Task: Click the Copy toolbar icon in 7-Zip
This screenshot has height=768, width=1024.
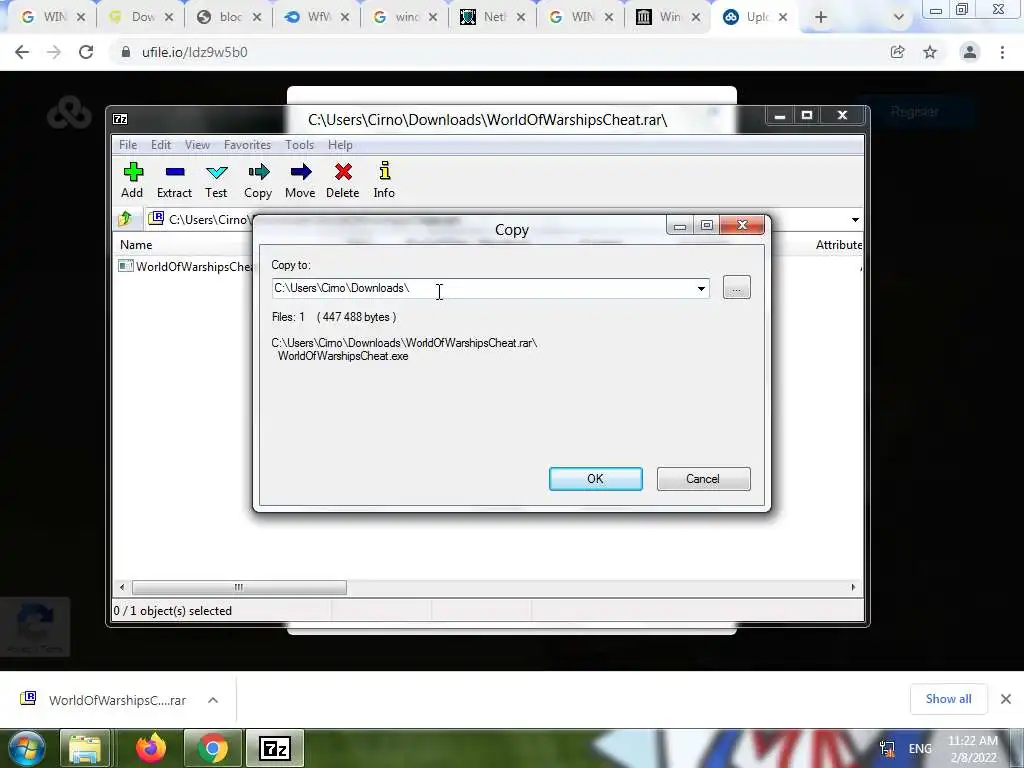Action: [258, 180]
